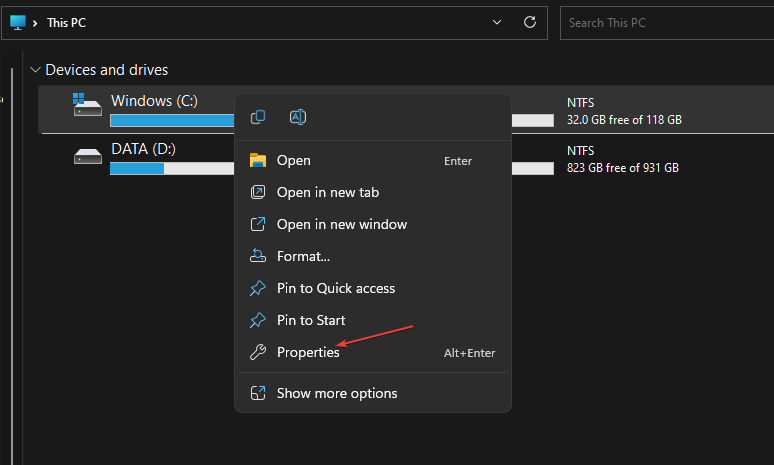This screenshot has height=465, width=774.
Task: Click the Devices and drives heading
Action: pyautogui.click(x=107, y=70)
